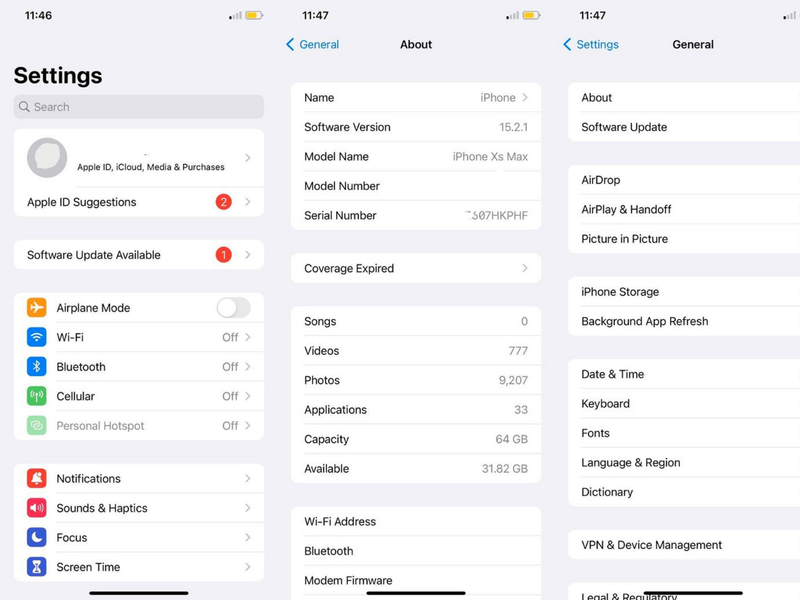Screen dimensions: 800x600
Task: Open Personal Hotspot row chevron
Action: (x=248, y=426)
